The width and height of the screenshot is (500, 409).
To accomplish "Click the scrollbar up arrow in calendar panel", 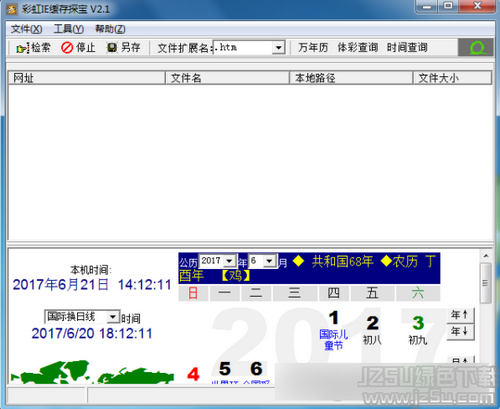I will pos(486,256).
